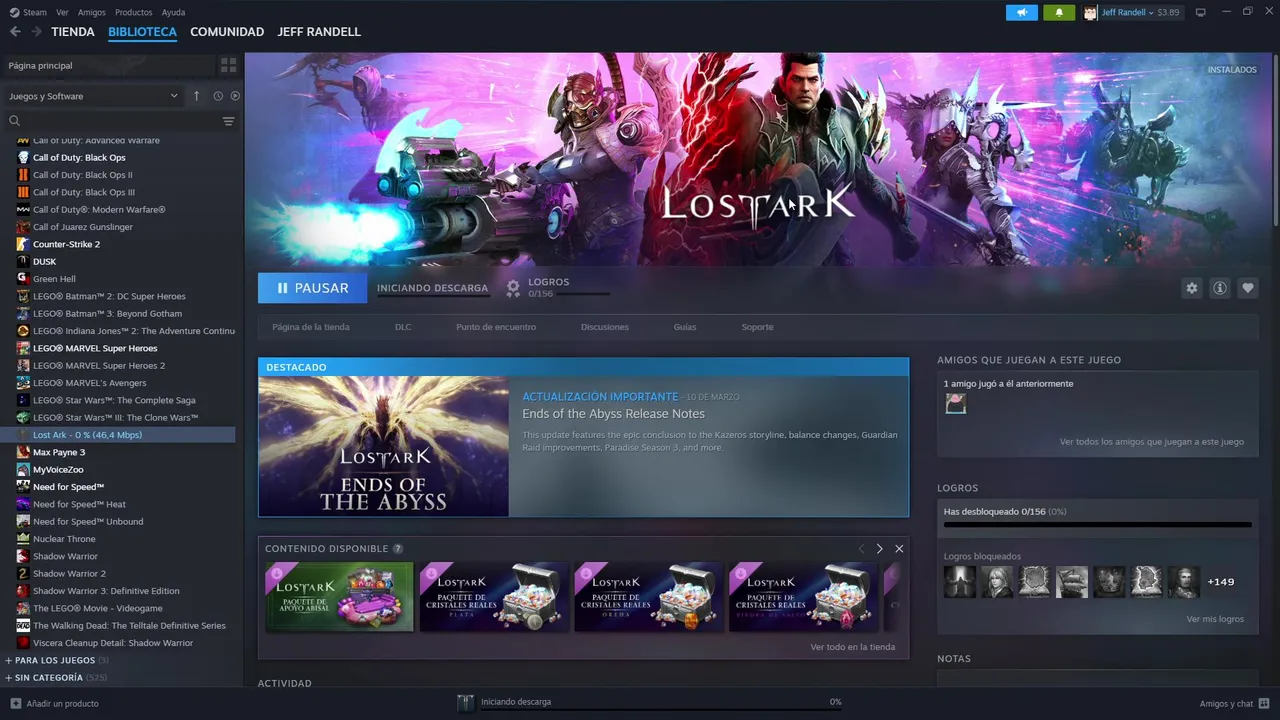Open the JEFF RANDELL profile tab
Screen dimensions: 1280x720
(x=319, y=32)
